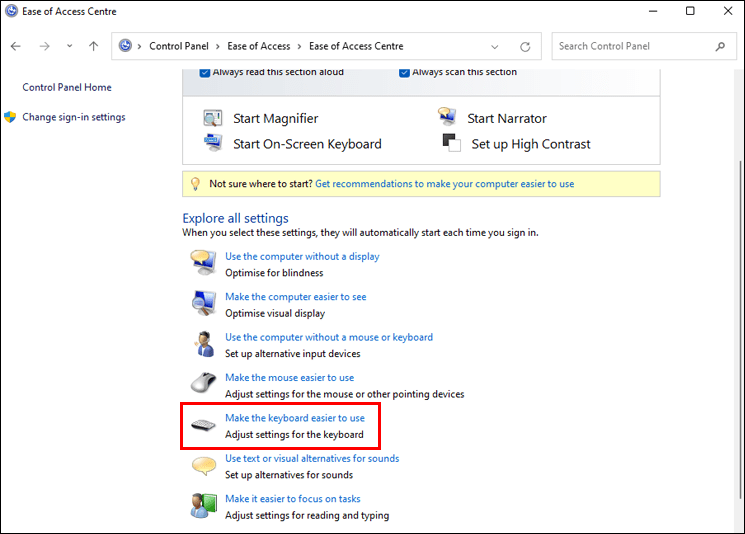Screen dimensions: 745x534
Task: Click the speech bubble icon for sound alternatives
Action: (x=203, y=466)
